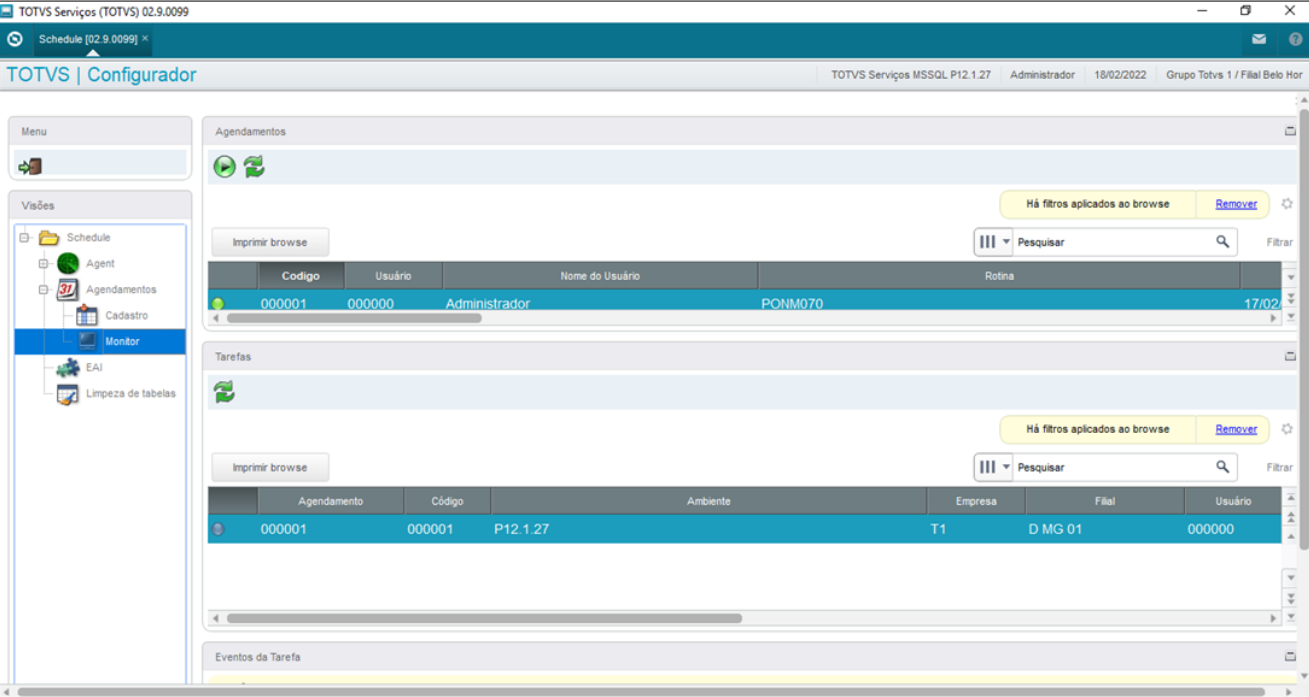Open Limpeza de tabelas tree item
1309x697 pixels.
[131, 394]
